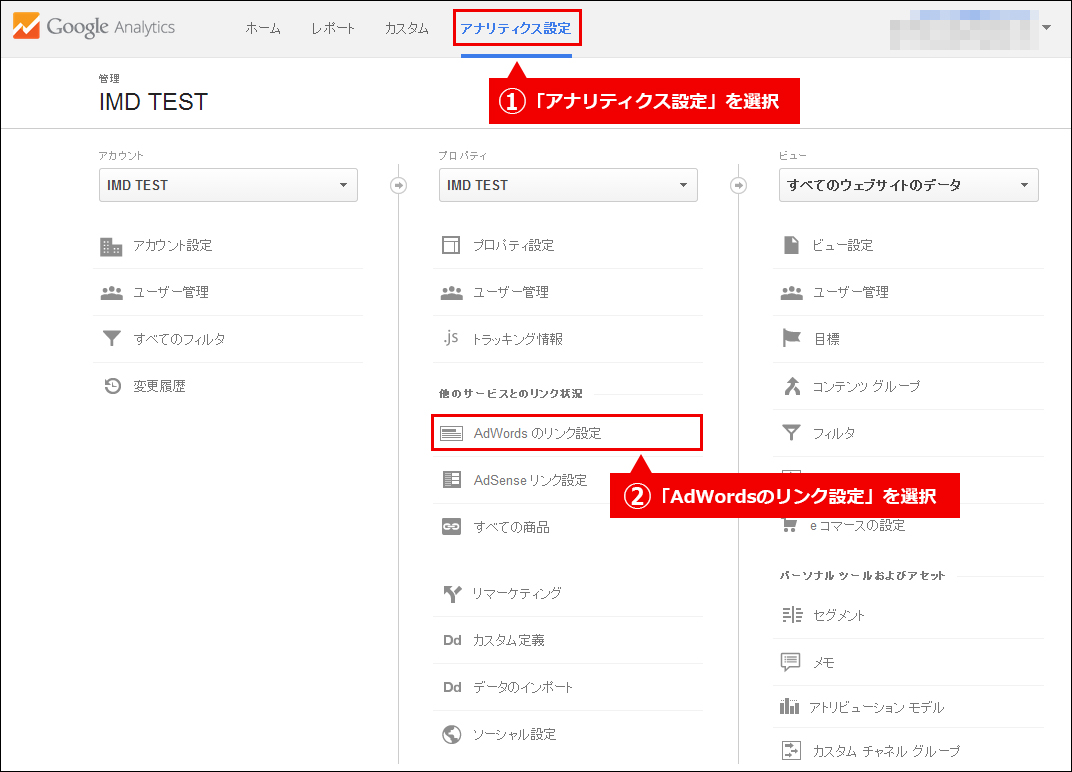Open 変更履歴 link
This screenshot has height=772, width=1072.
pyautogui.click(x=159, y=386)
